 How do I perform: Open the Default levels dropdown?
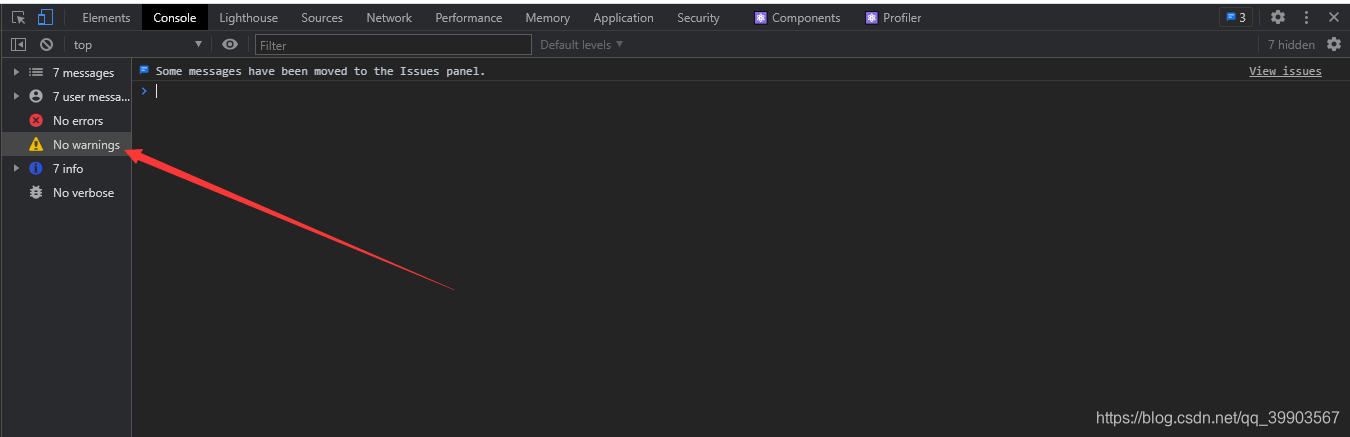pos(582,44)
